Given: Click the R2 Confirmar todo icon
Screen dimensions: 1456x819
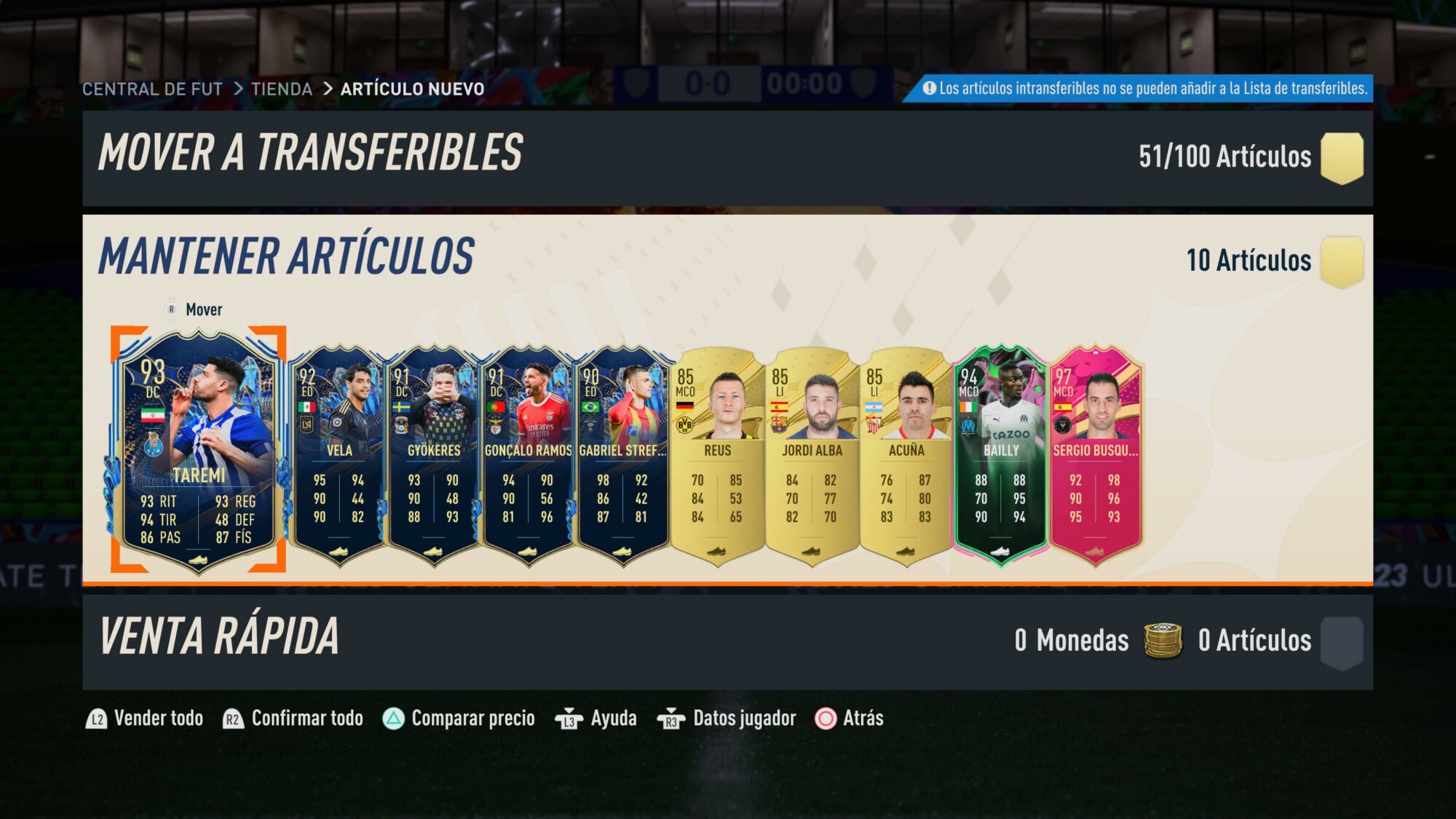Looking at the screenshot, I should click(x=233, y=719).
